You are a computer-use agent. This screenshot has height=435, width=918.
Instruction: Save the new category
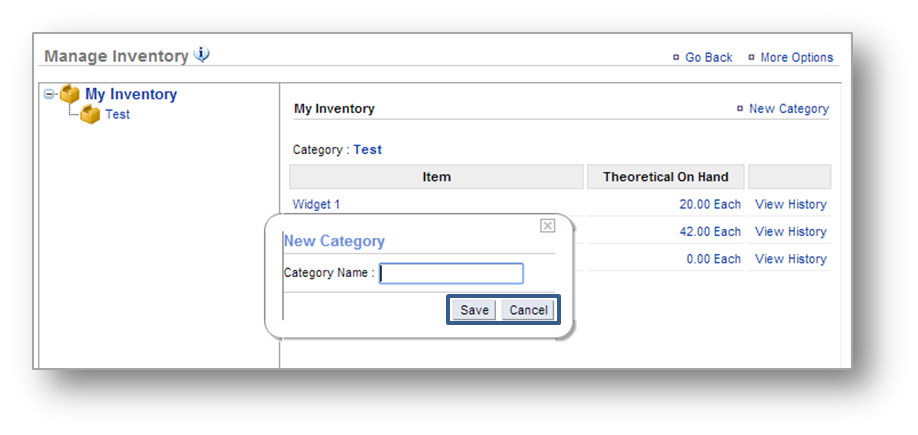(x=474, y=310)
